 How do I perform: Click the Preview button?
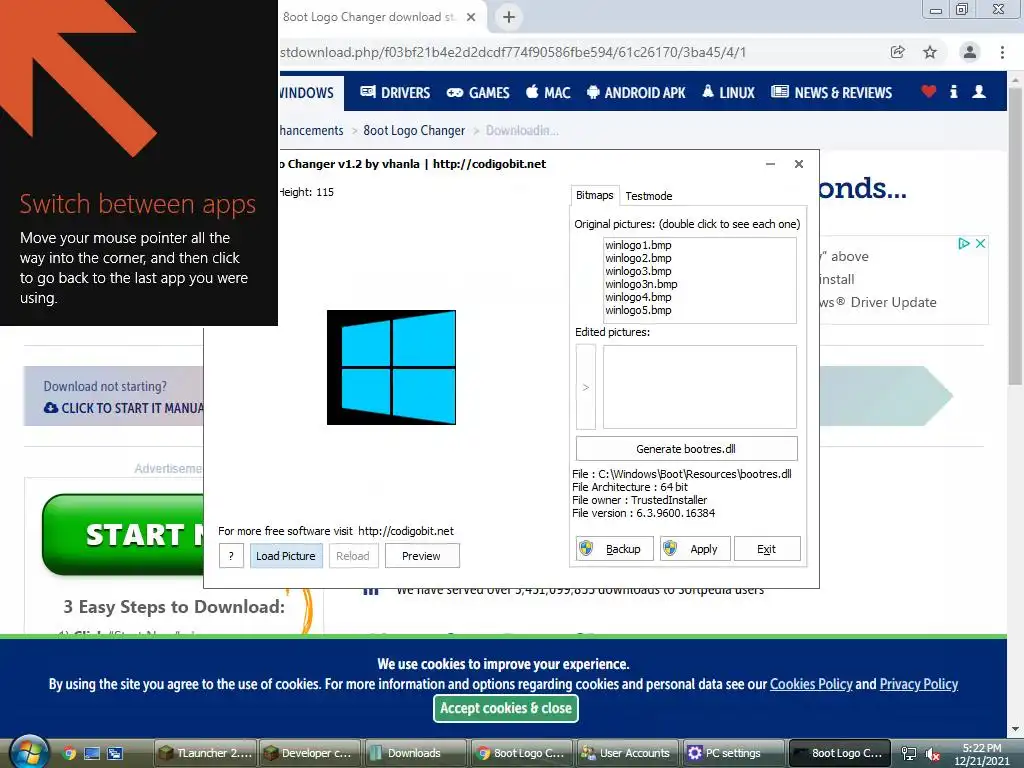422,556
